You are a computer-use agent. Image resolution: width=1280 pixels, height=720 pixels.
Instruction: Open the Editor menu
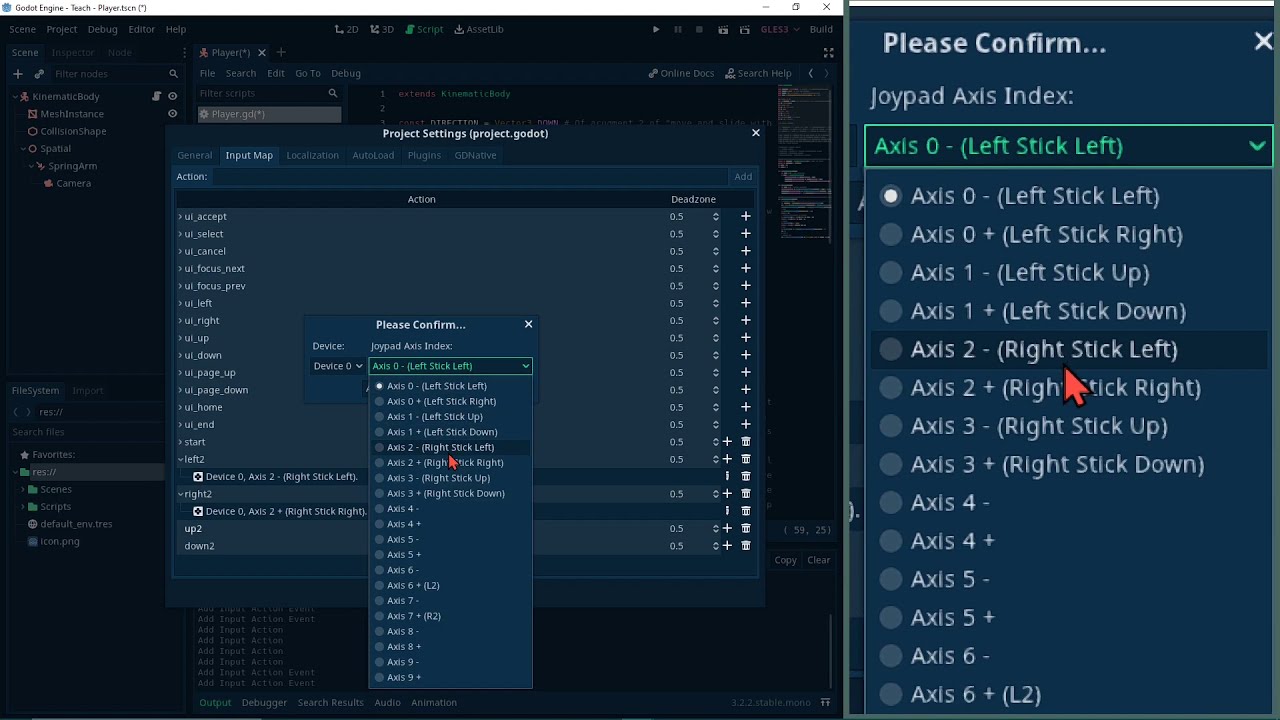point(141,29)
